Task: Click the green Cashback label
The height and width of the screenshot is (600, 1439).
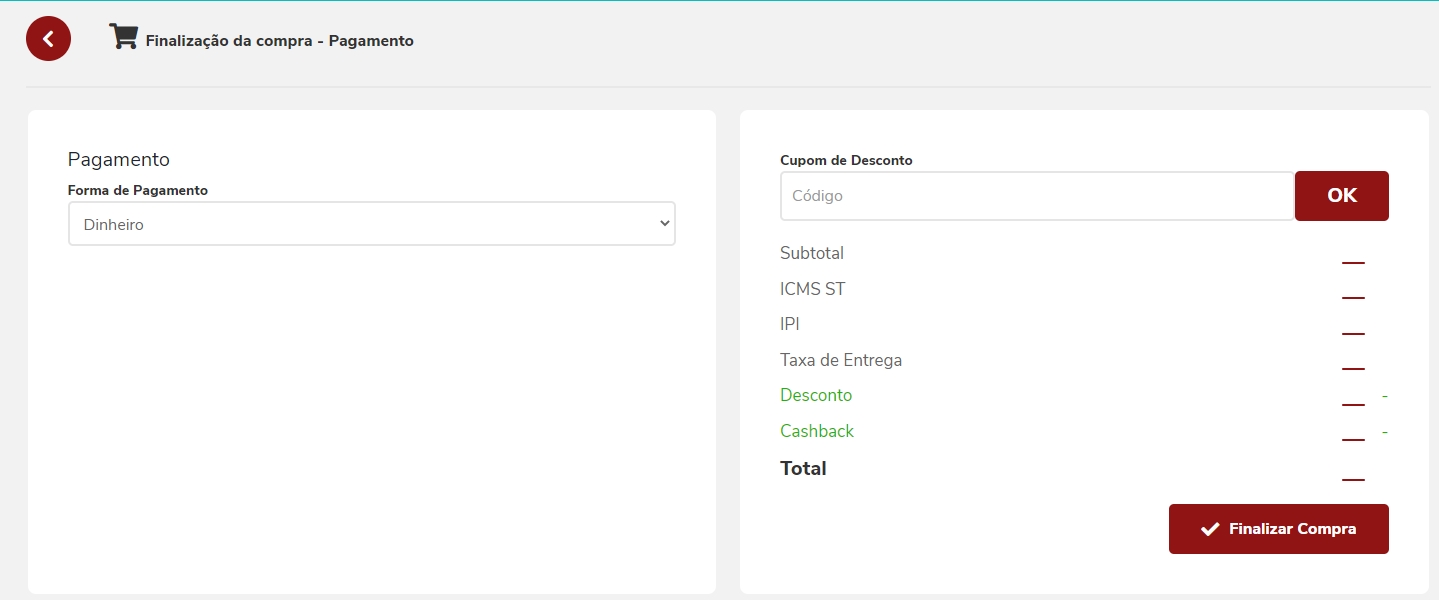Action: (816, 431)
